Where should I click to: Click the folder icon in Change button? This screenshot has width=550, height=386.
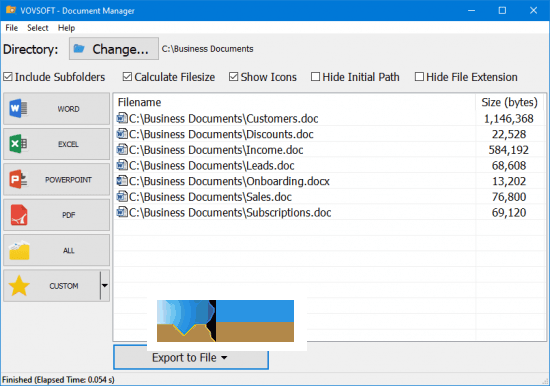coord(79,48)
